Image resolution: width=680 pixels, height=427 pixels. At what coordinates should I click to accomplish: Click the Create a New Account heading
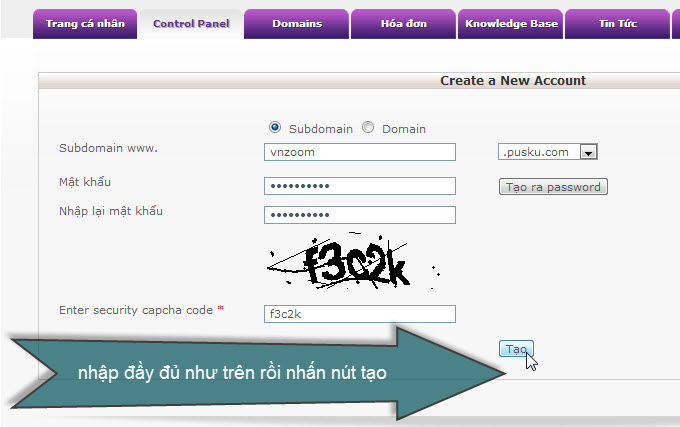[x=513, y=81]
